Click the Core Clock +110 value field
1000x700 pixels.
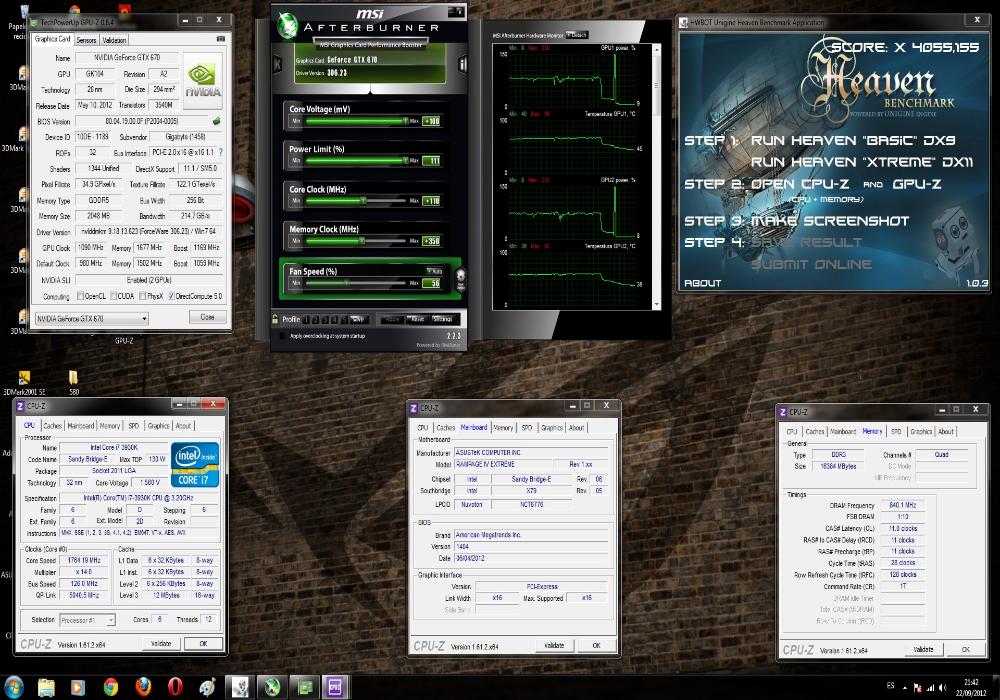[432, 201]
